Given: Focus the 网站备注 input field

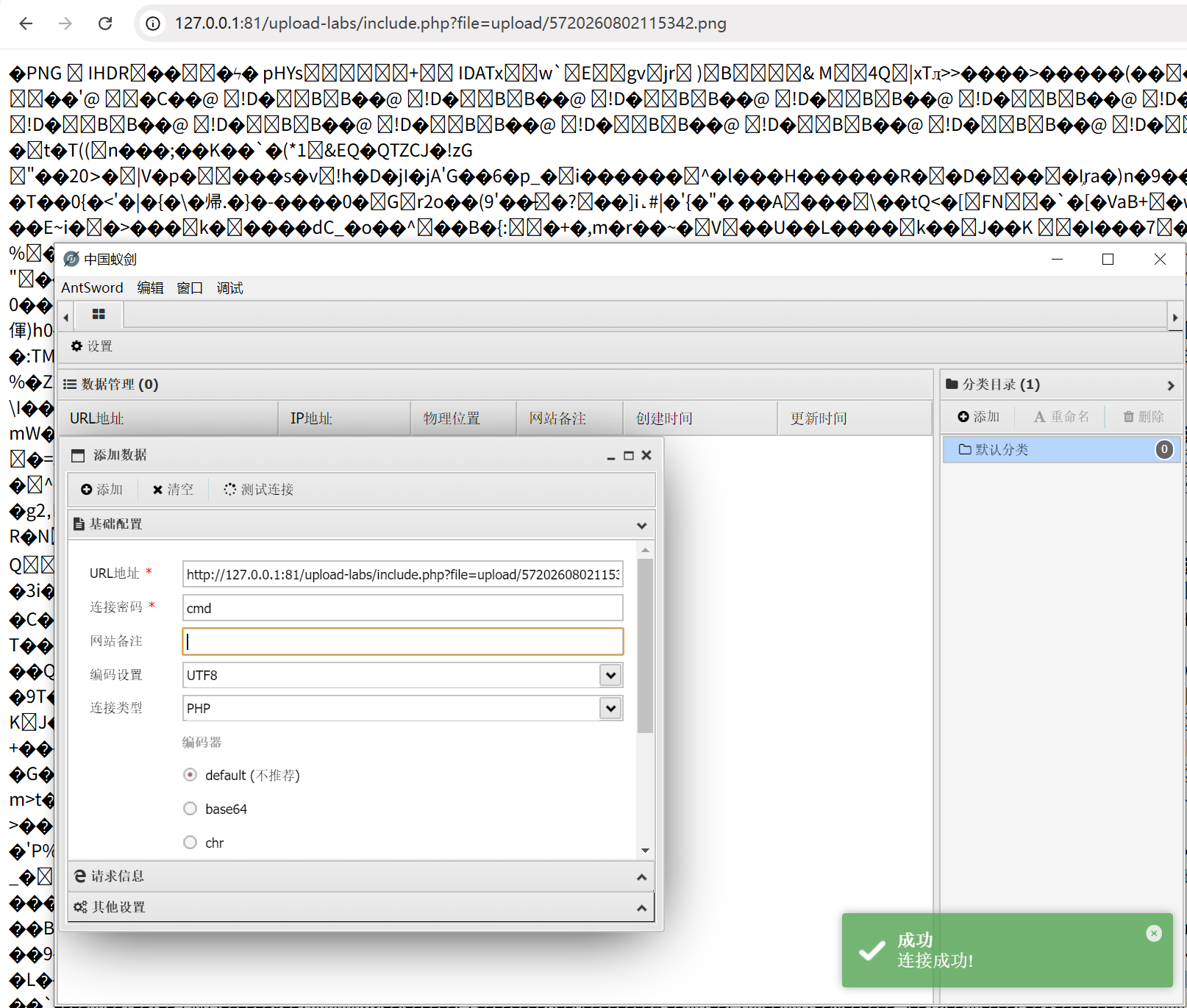Looking at the screenshot, I should tap(402, 641).
